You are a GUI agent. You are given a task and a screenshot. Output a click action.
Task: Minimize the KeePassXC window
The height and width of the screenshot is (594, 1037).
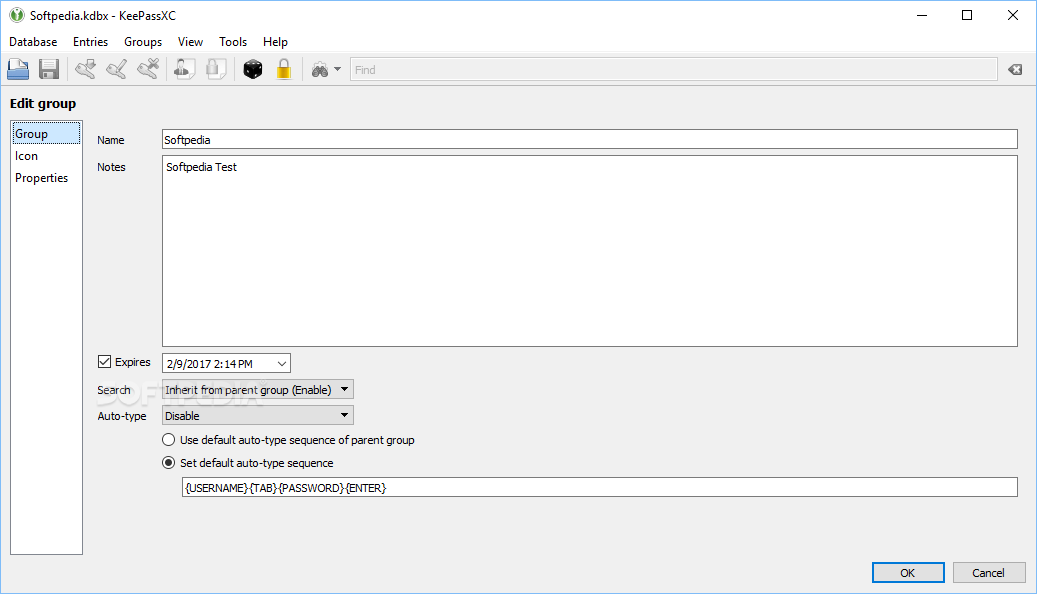point(922,15)
